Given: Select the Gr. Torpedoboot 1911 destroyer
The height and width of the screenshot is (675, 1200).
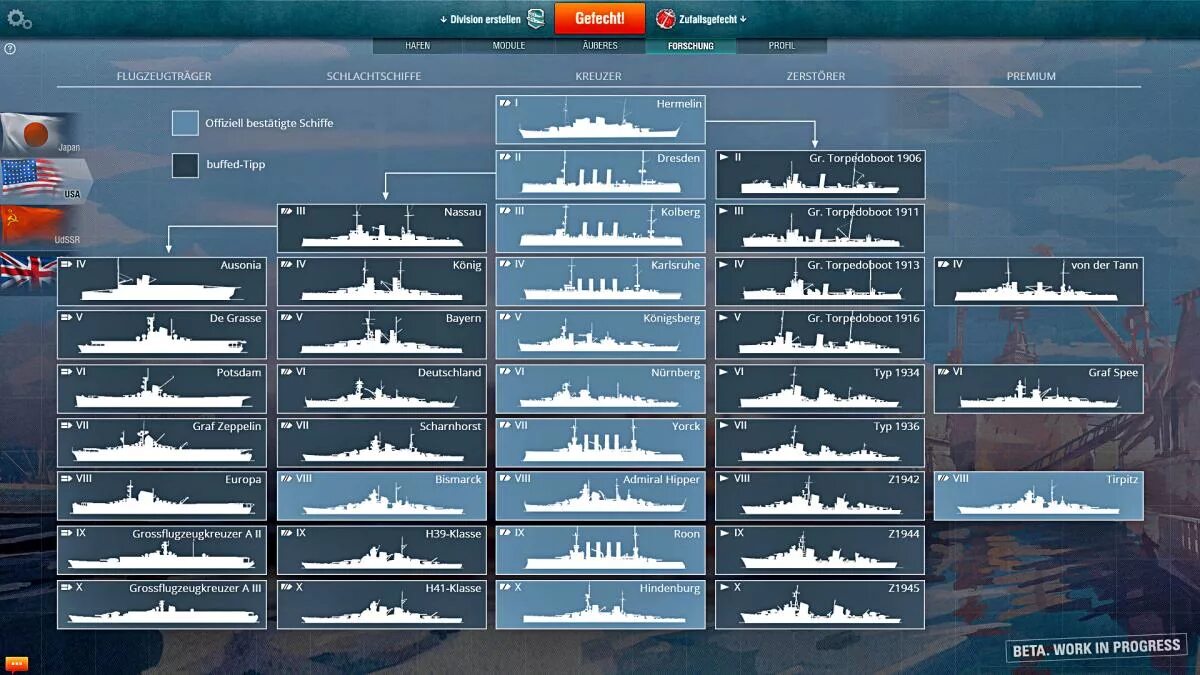Looking at the screenshot, I should (x=820, y=228).
